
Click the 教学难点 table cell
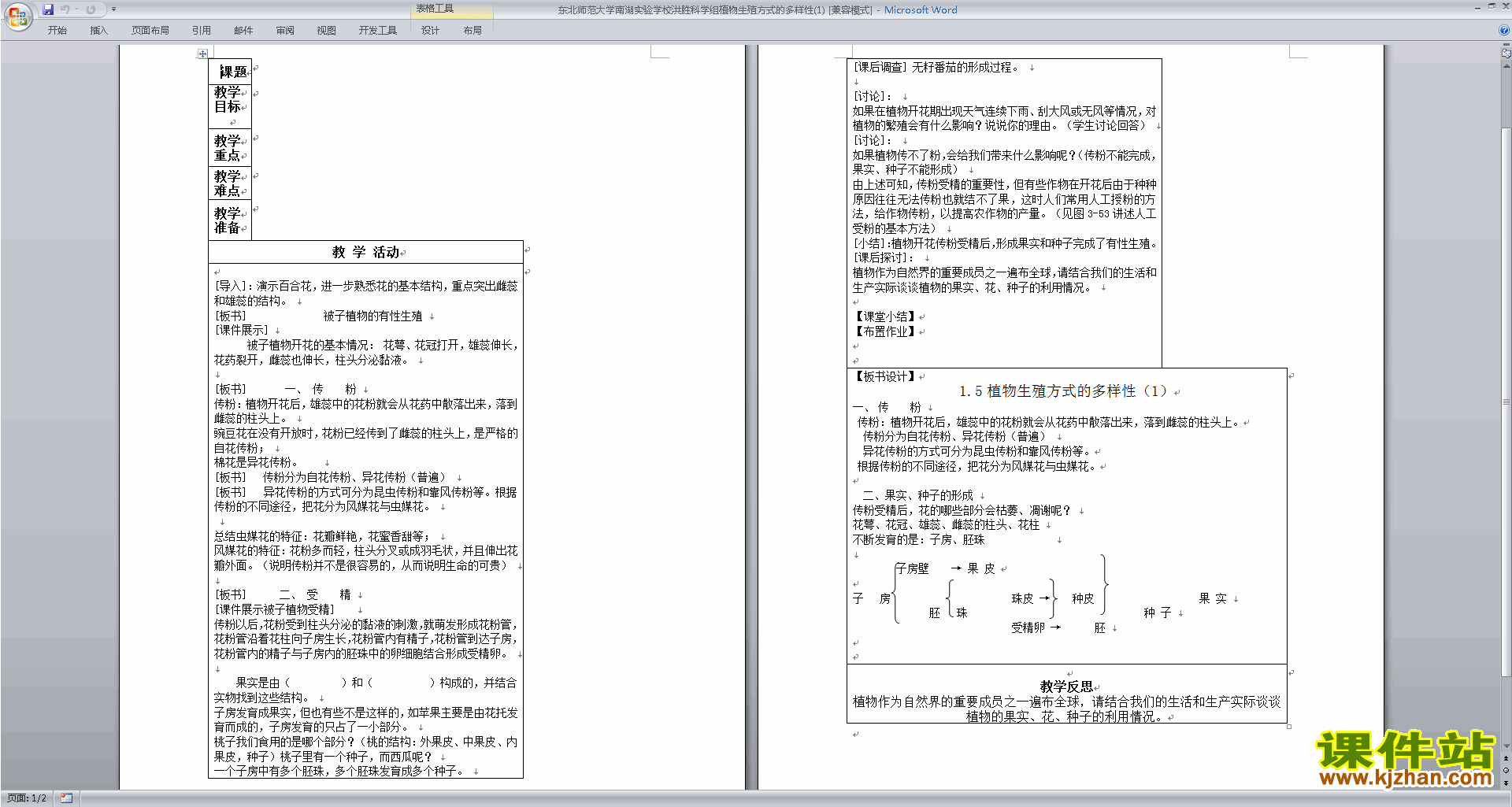230,183
